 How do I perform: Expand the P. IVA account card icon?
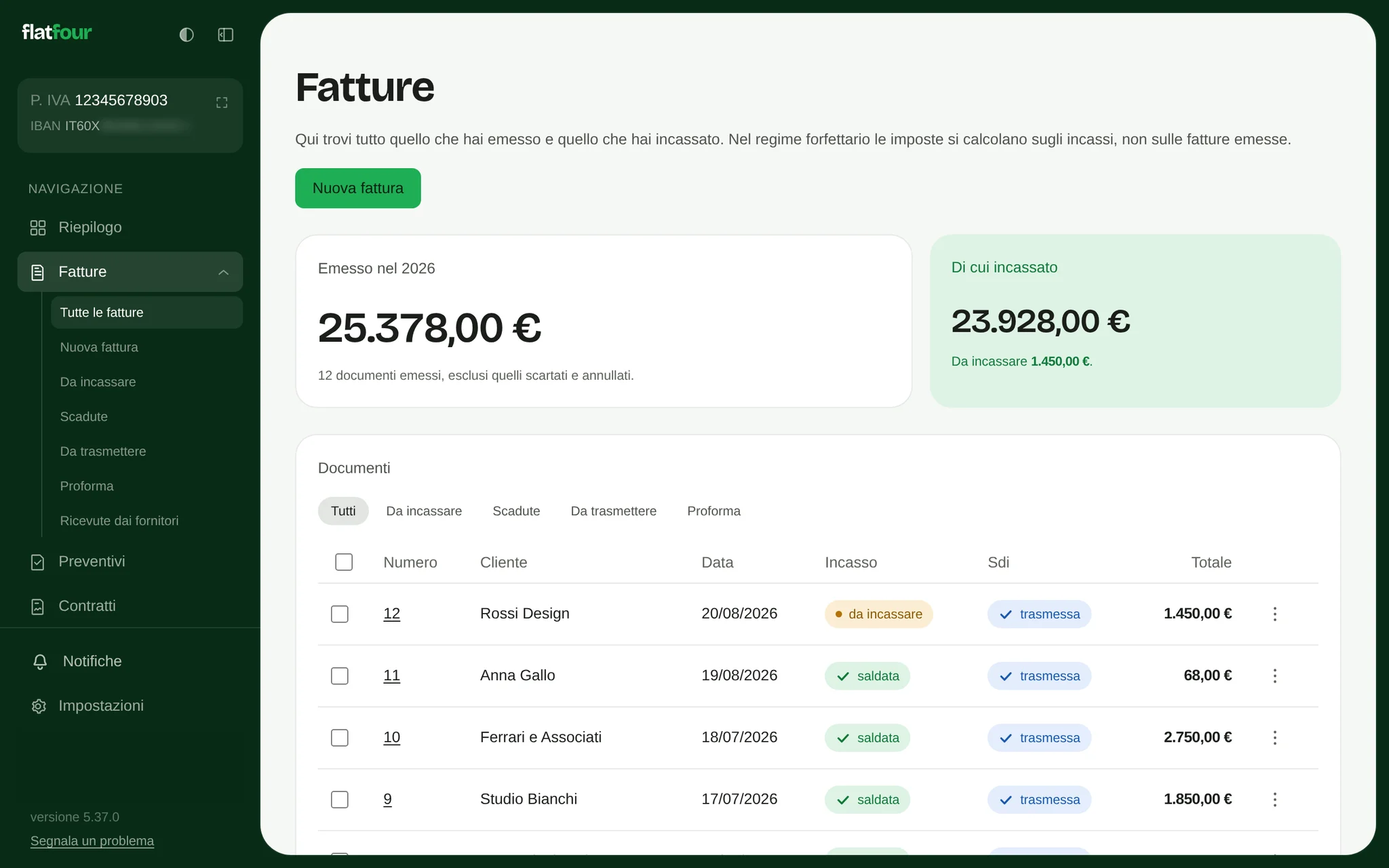(x=222, y=102)
